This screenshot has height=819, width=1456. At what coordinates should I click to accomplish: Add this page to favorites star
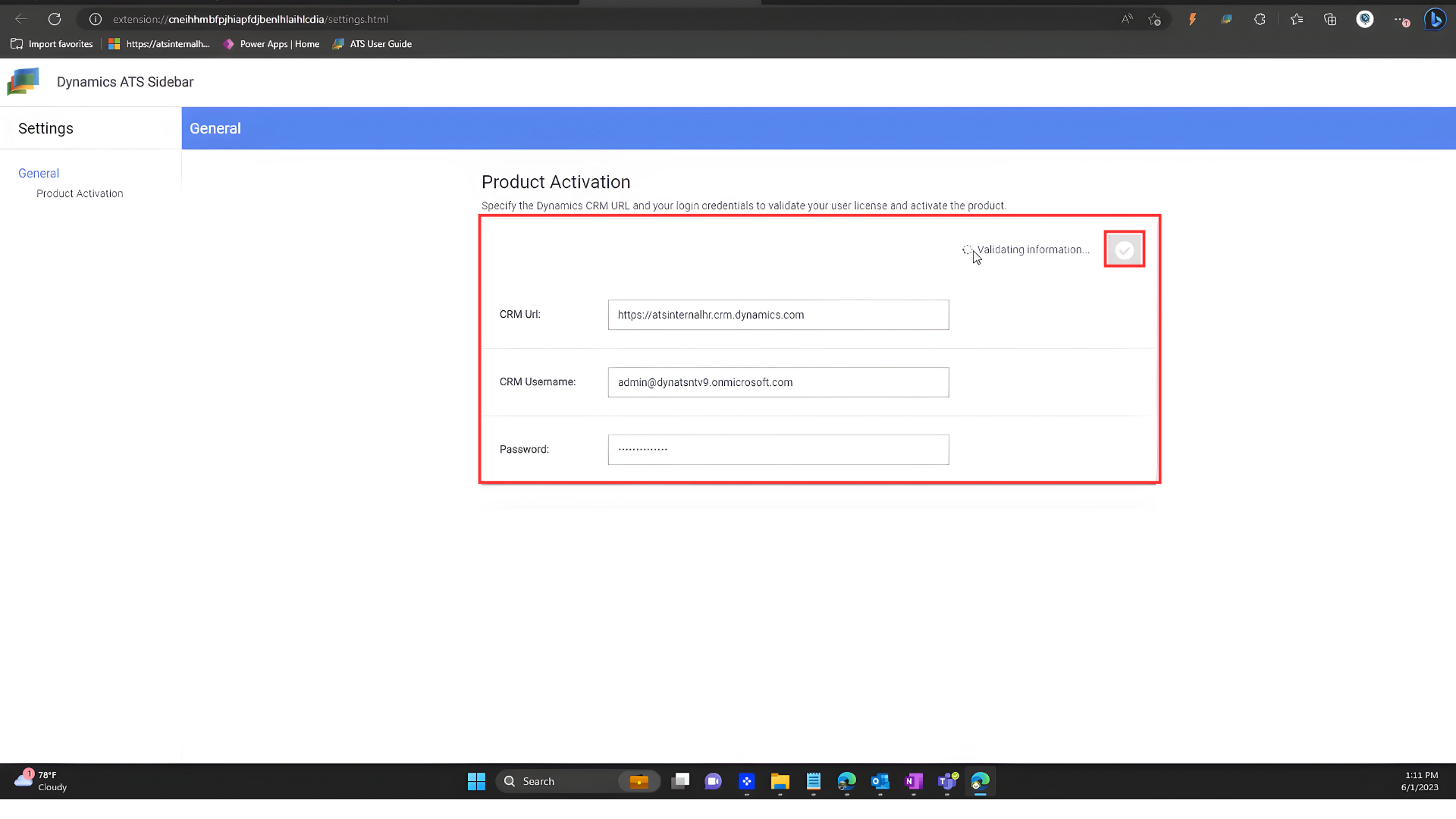[x=1154, y=19]
